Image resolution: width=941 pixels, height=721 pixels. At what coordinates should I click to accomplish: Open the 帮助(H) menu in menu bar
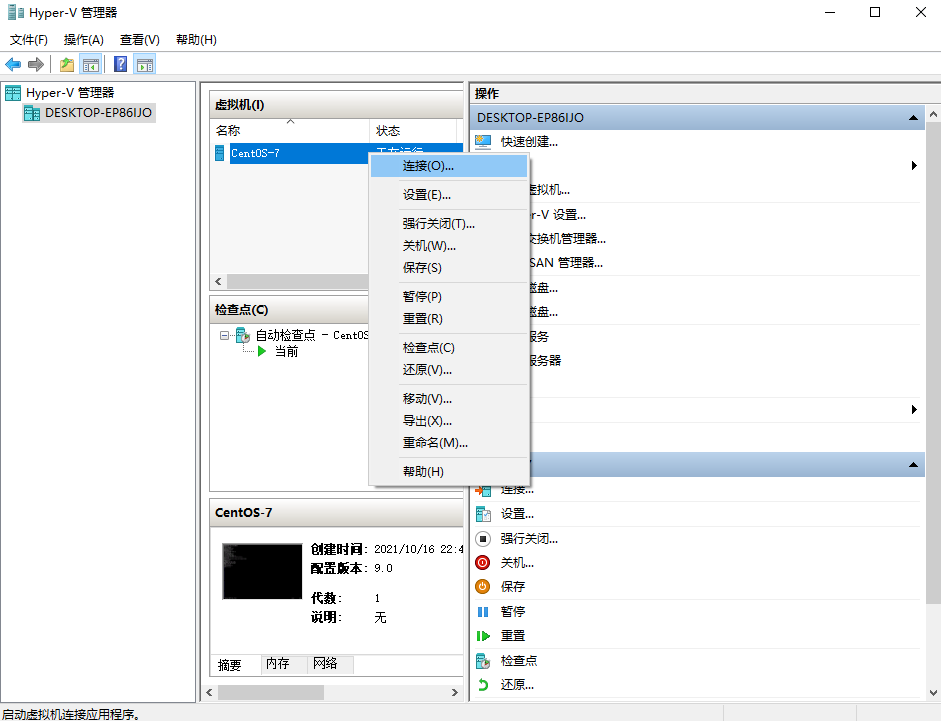196,40
